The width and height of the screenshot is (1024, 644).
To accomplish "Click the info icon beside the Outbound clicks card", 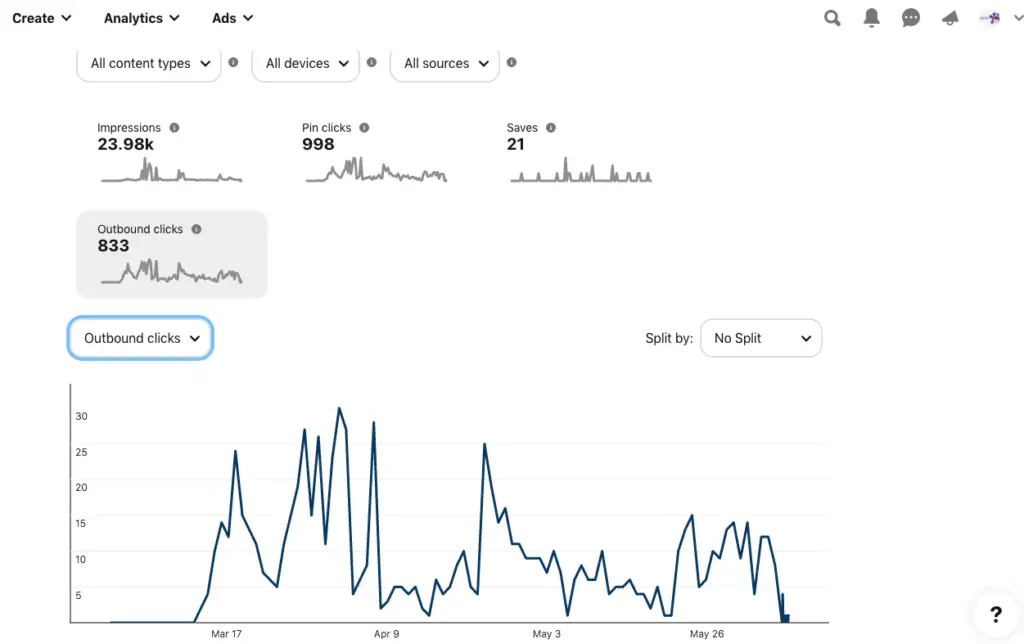I will click(x=197, y=229).
